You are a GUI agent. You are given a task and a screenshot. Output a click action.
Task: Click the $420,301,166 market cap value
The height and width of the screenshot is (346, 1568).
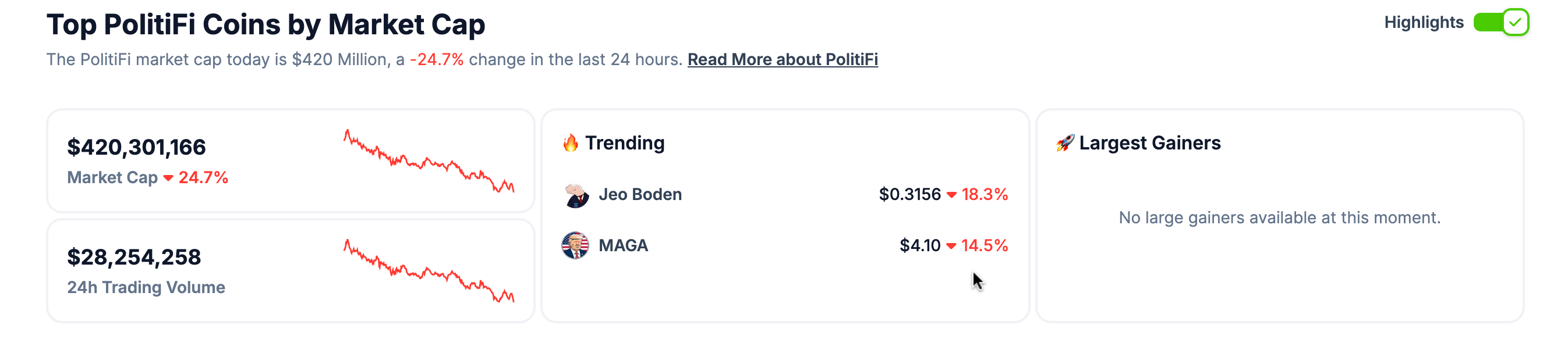coord(136,147)
